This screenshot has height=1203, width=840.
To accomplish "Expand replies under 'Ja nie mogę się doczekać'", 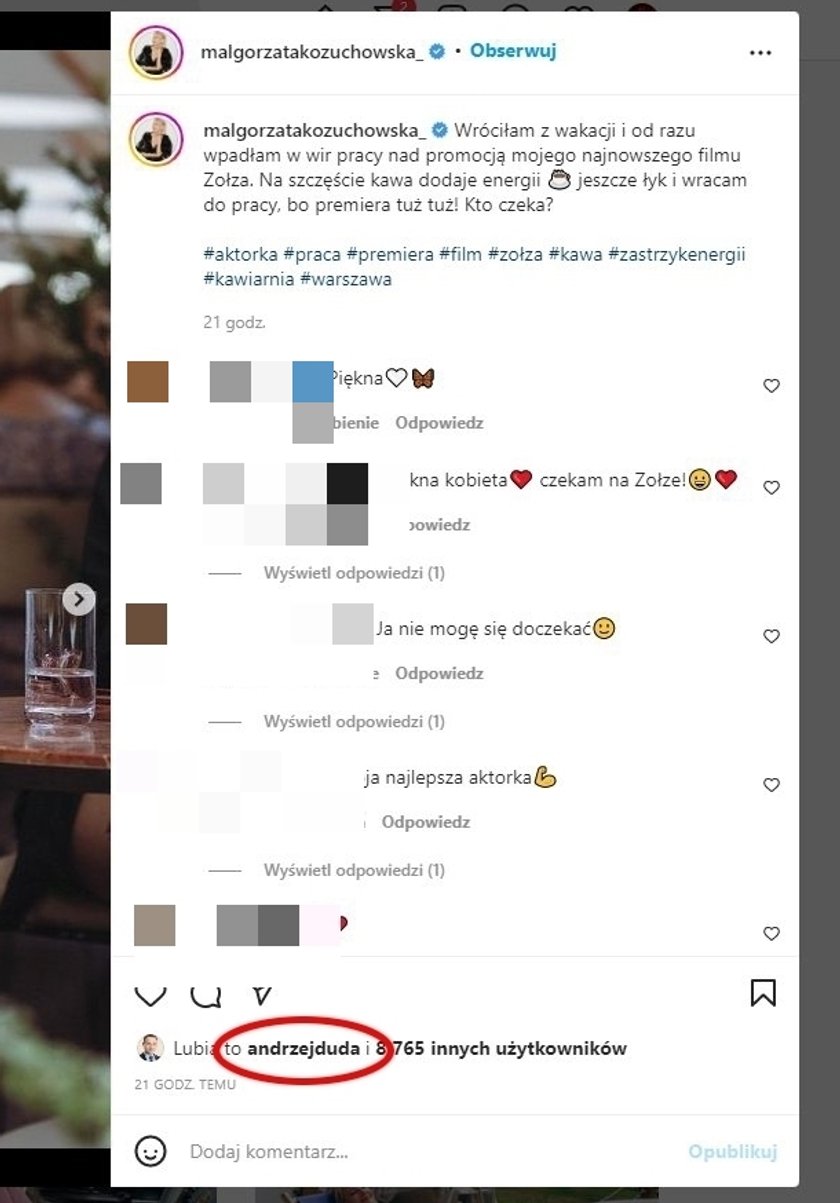I will 354,722.
